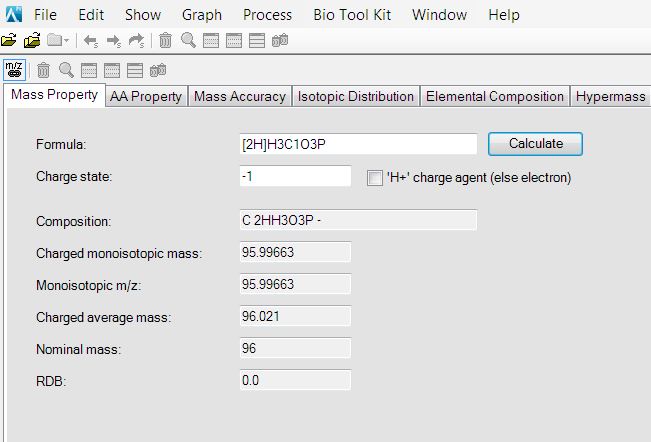This screenshot has height=442, width=651.
Task: Enable the 'H+' charge agent checkbox
Action: 374,178
